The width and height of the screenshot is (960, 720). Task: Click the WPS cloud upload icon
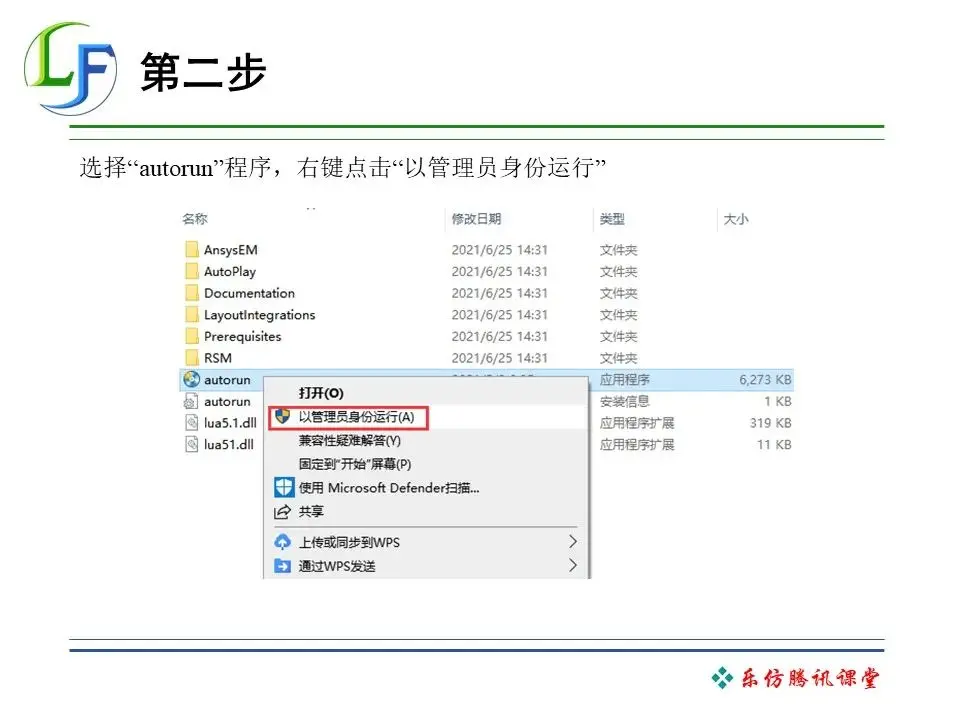[x=284, y=541]
